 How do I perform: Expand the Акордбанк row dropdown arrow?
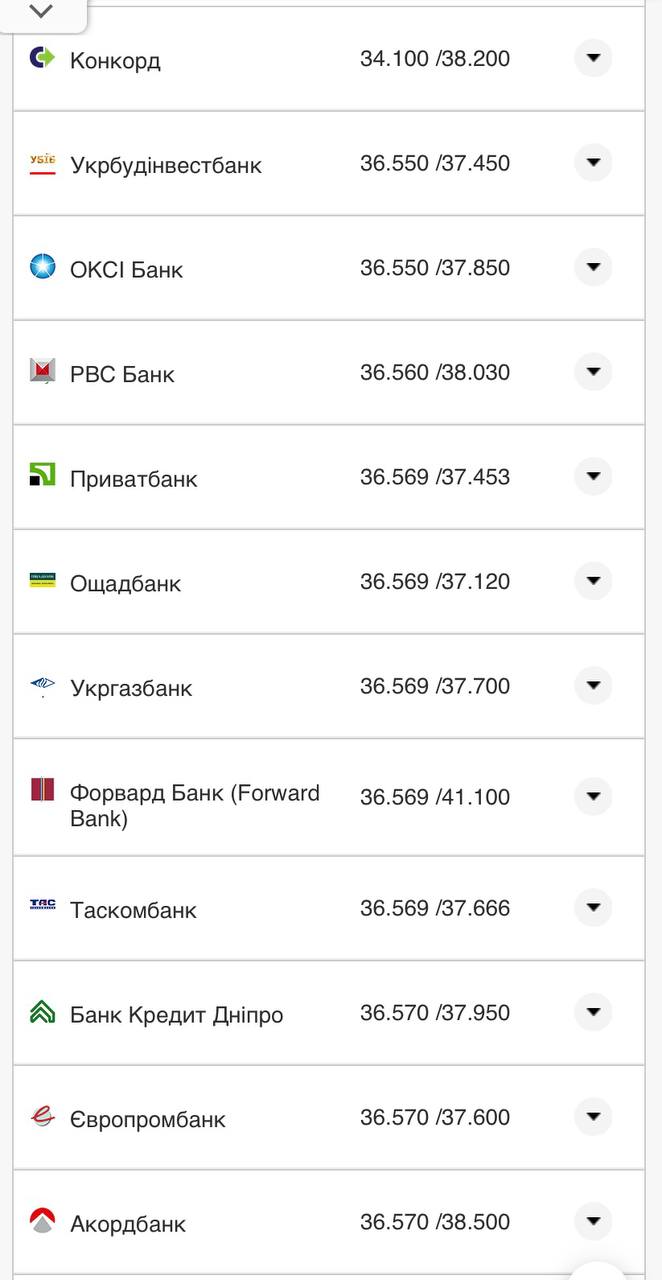tap(593, 1221)
